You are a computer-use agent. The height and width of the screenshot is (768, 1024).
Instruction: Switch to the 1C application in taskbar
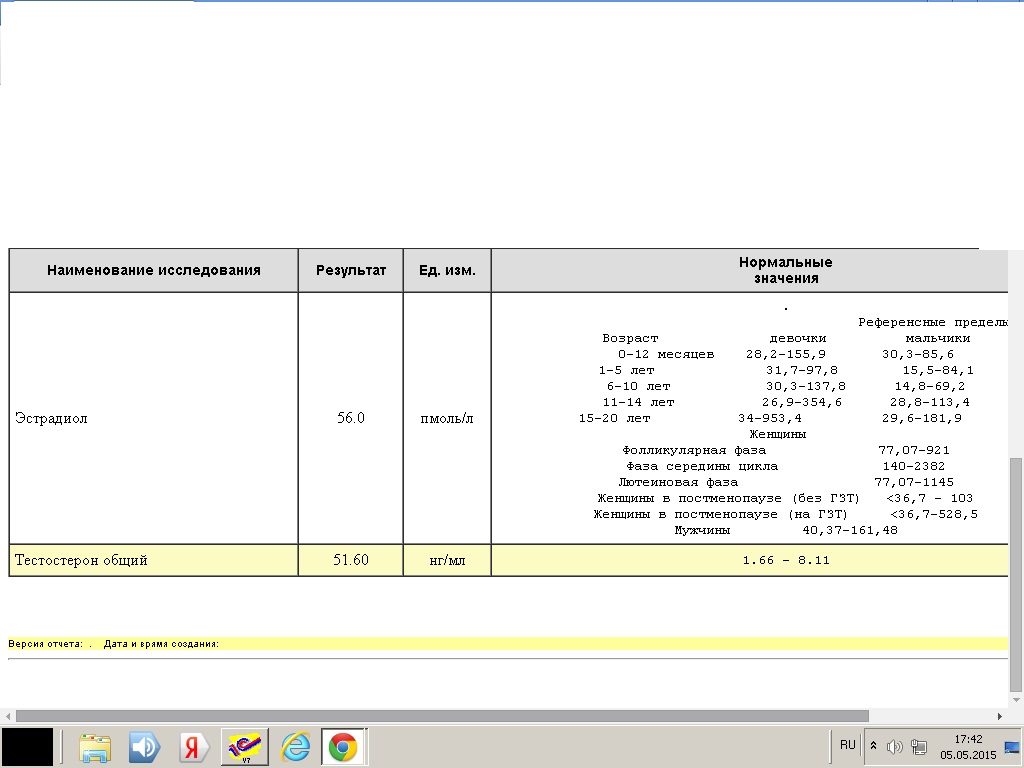point(244,747)
